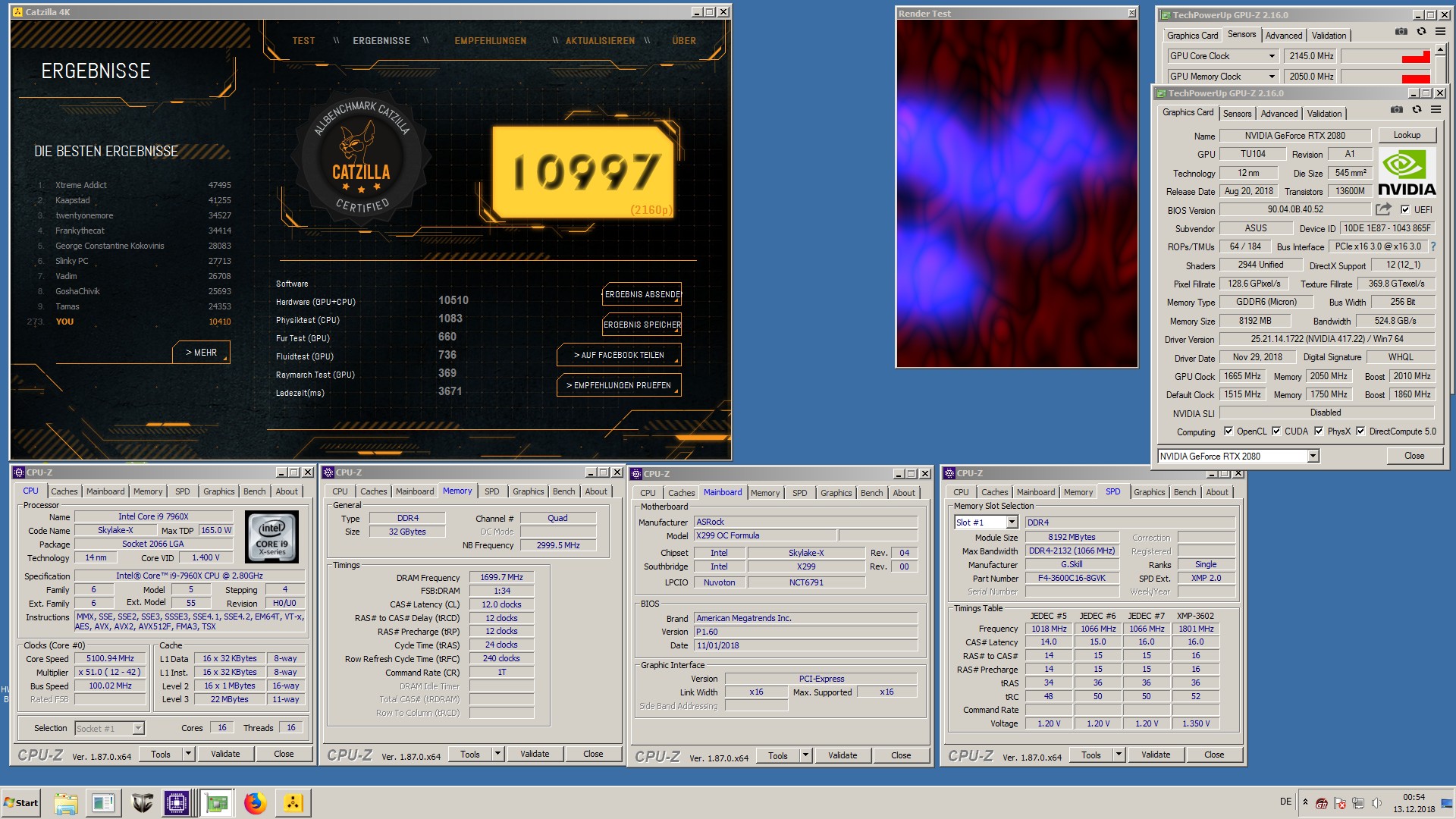Open GPU Memory Clock sensor dropdown
1456x819 pixels.
(x=1272, y=77)
